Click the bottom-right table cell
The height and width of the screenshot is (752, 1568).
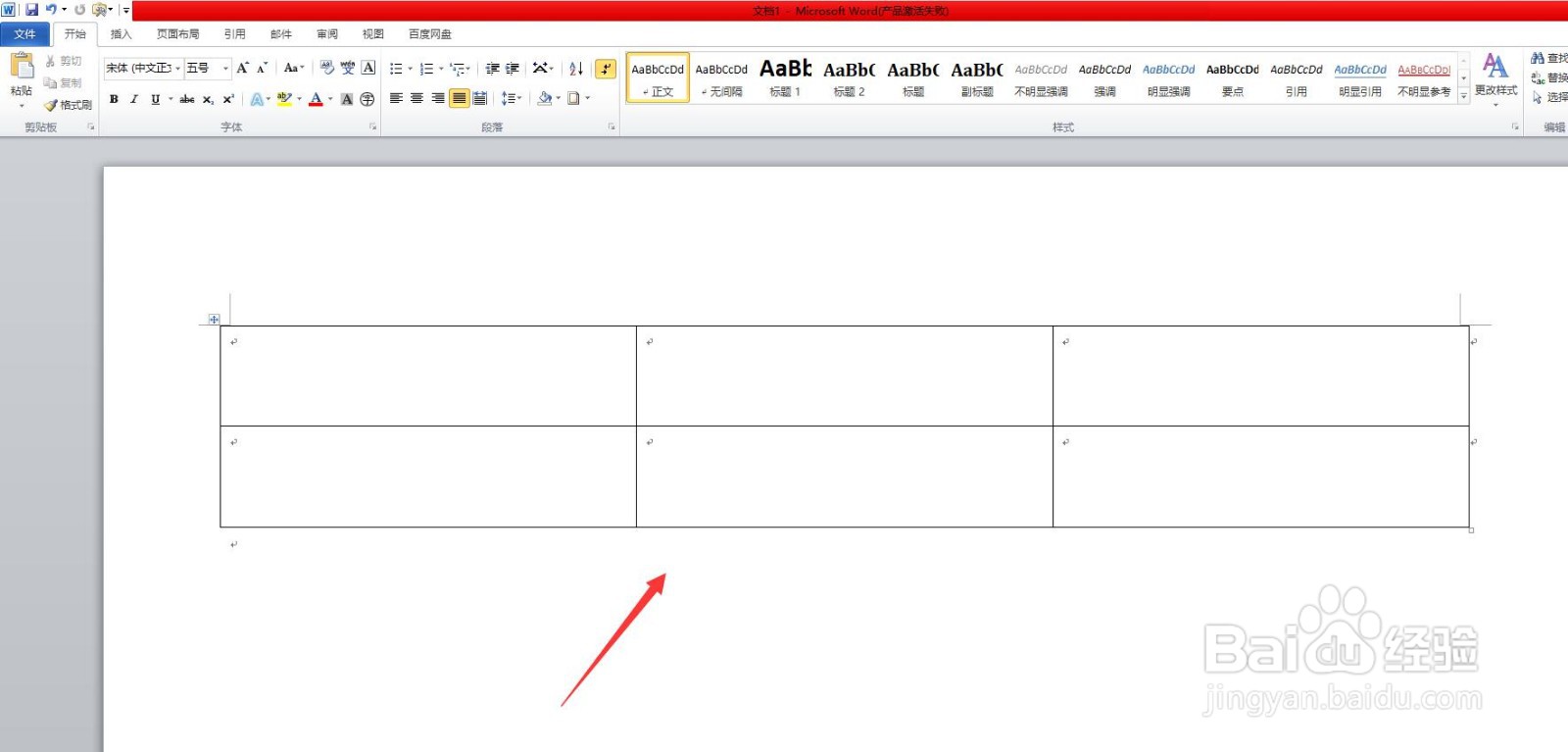point(1261,476)
